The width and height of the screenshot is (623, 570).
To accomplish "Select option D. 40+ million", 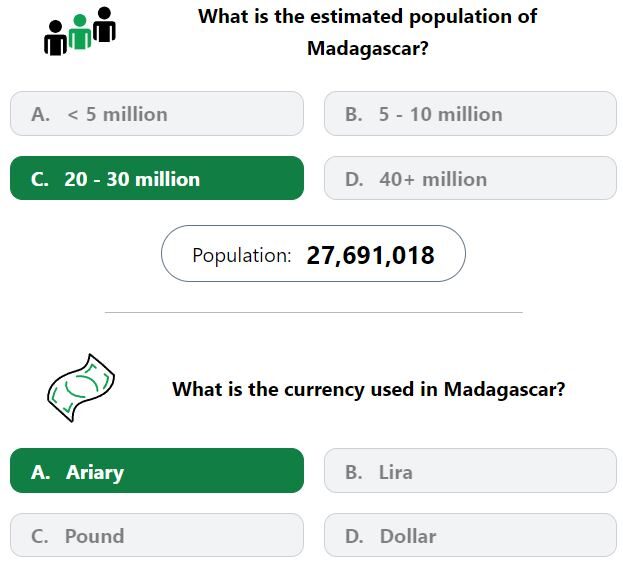I will (470, 178).
